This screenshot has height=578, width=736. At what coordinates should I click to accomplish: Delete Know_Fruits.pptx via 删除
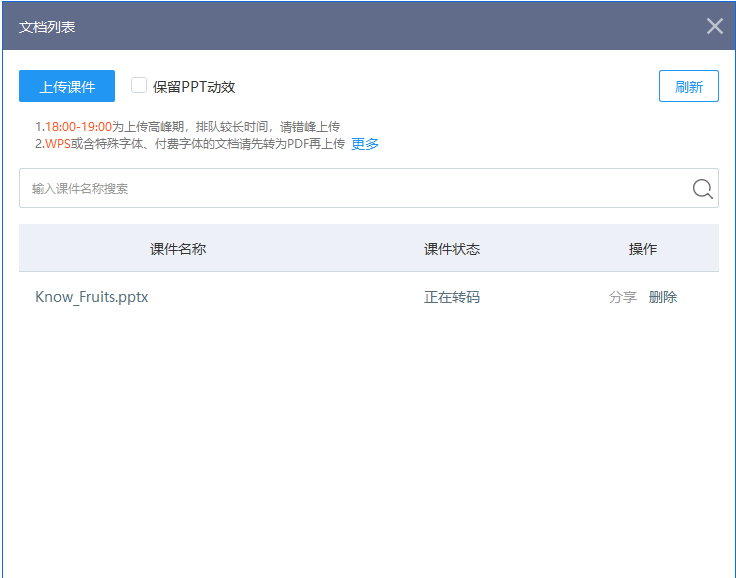pyautogui.click(x=663, y=297)
